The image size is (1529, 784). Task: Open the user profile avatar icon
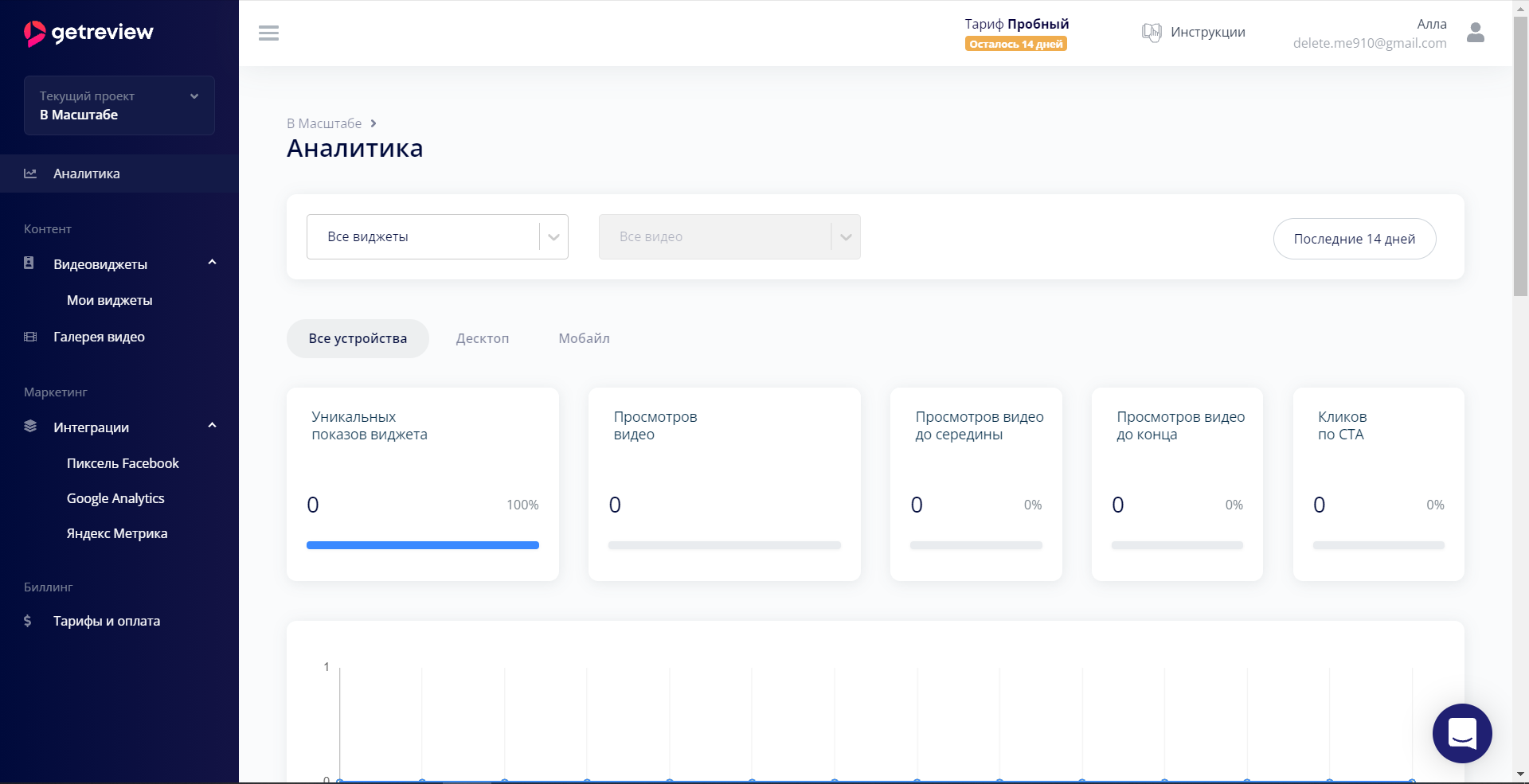[1476, 33]
